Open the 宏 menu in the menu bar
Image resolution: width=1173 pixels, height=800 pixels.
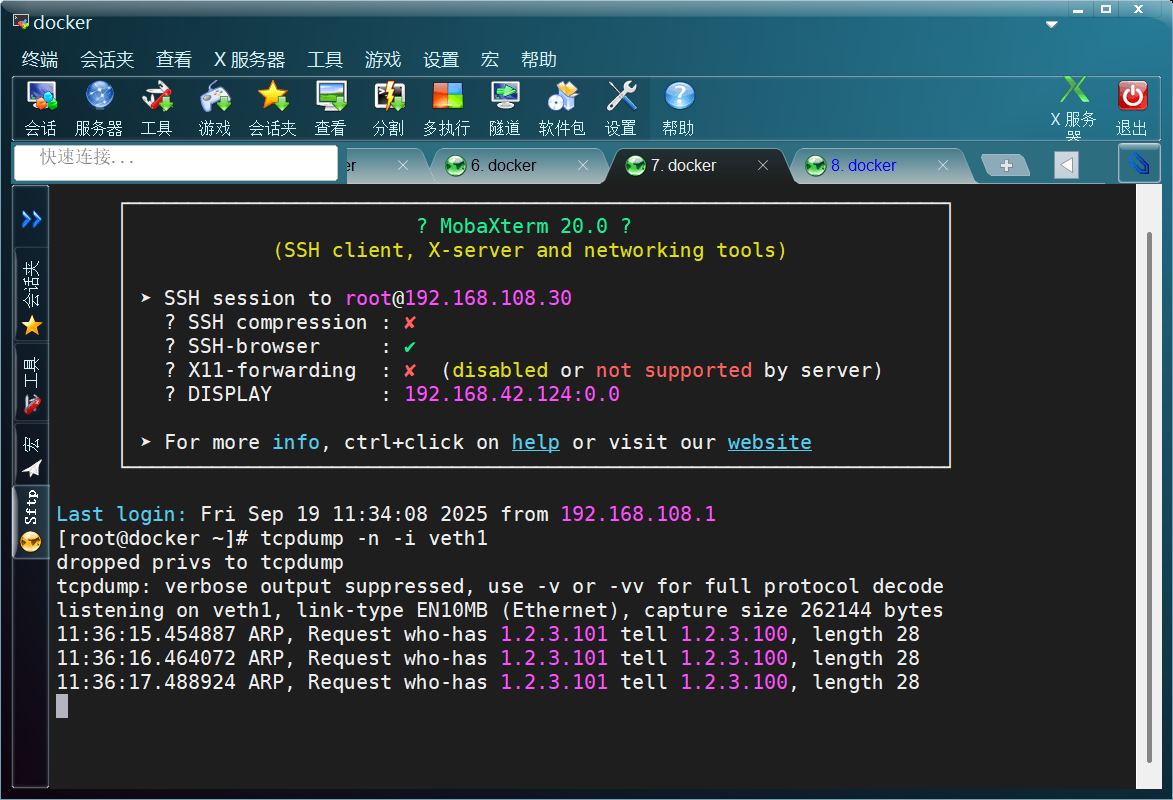tap(490, 59)
